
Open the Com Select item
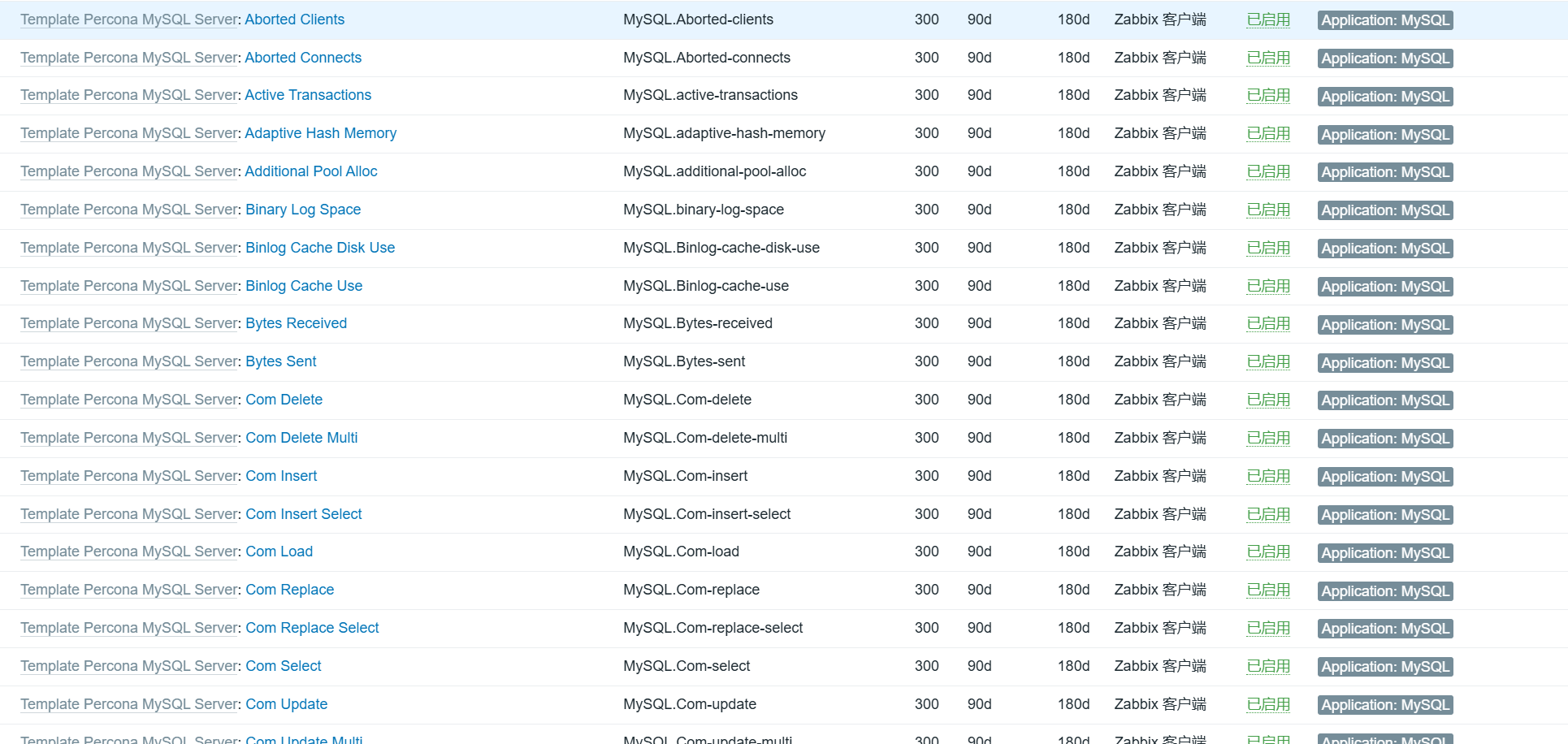click(x=284, y=666)
